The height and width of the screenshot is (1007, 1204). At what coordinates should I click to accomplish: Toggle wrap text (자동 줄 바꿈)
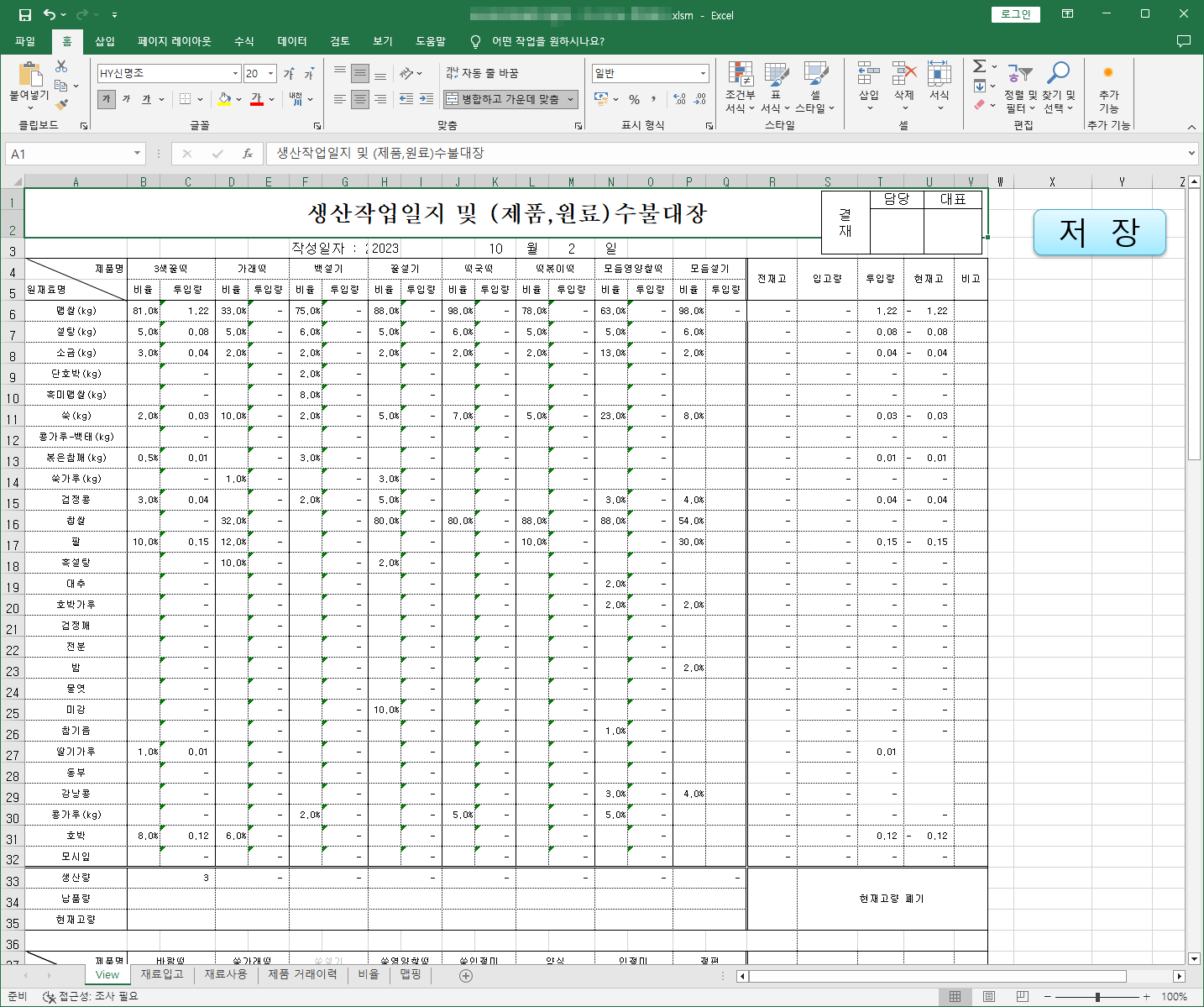(x=482, y=73)
